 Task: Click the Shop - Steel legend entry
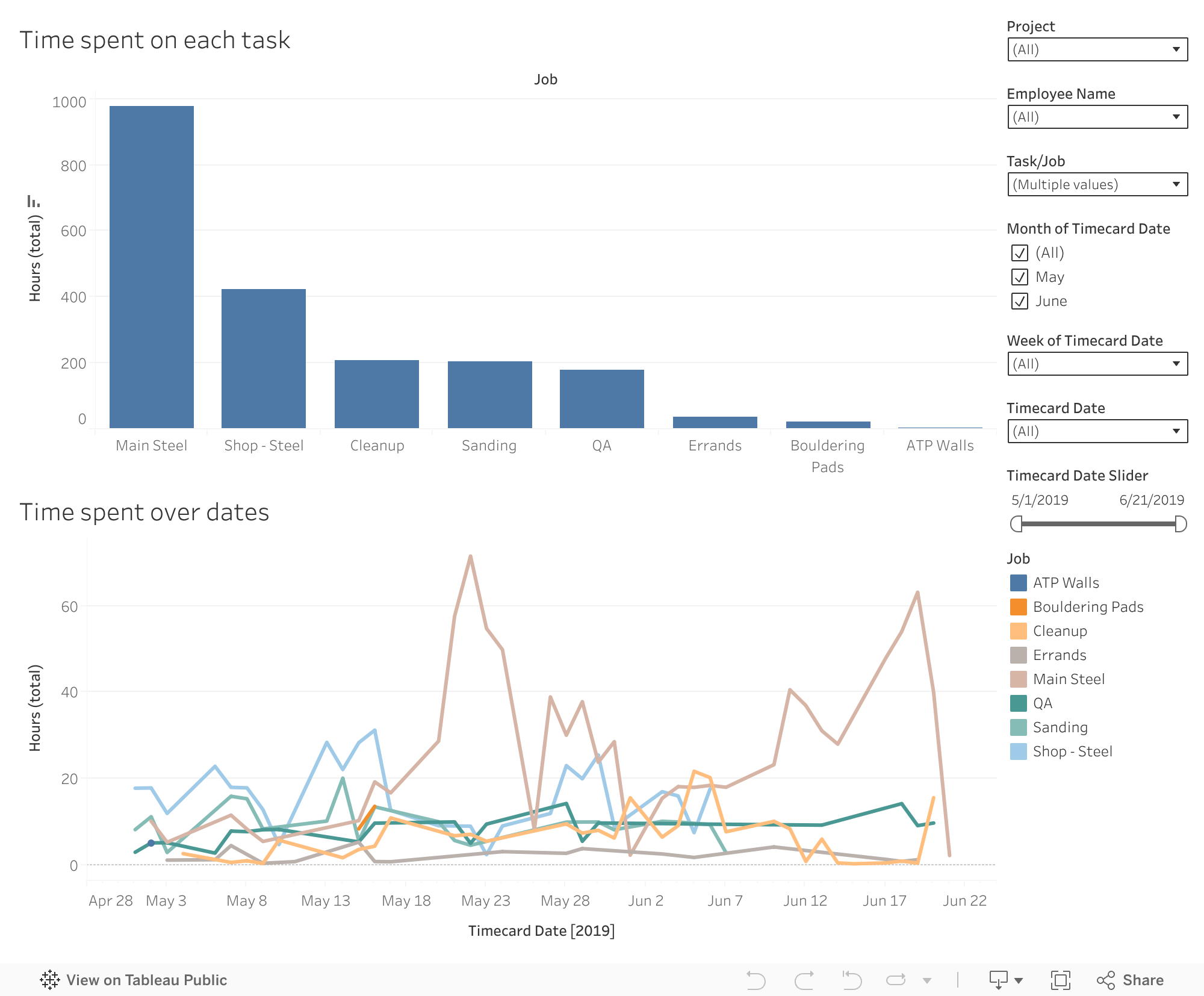tap(1072, 752)
